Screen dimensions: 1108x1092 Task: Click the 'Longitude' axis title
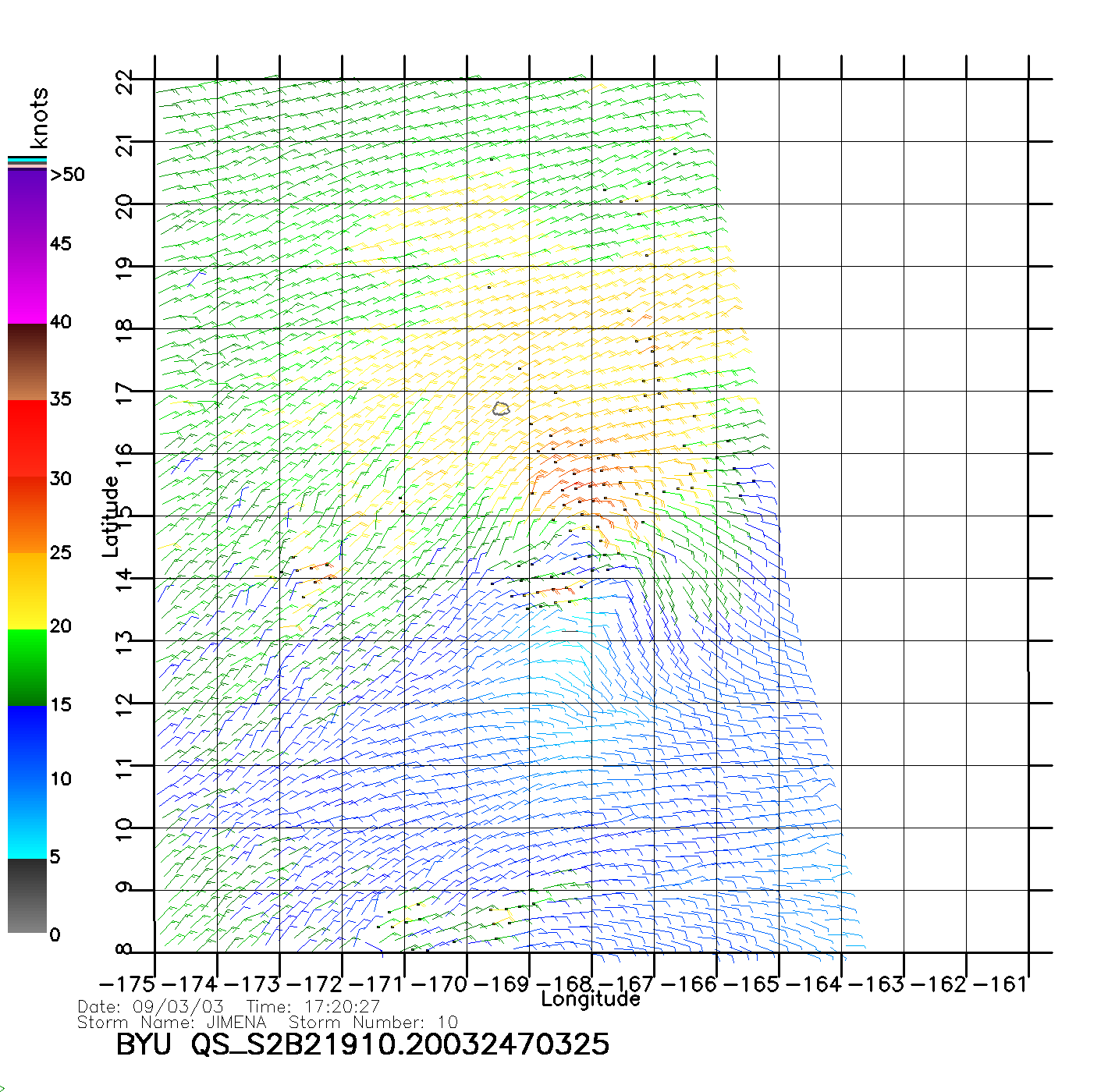591,999
